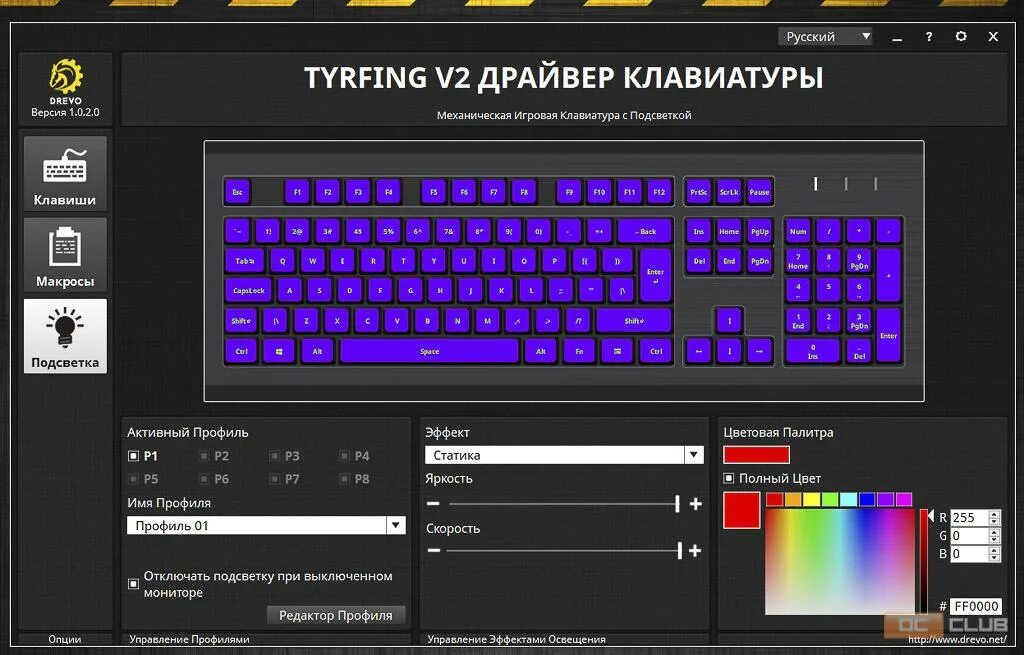The height and width of the screenshot is (655, 1024).
Task: Select the PrtSc key on keyboard preview
Action: (698, 192)
